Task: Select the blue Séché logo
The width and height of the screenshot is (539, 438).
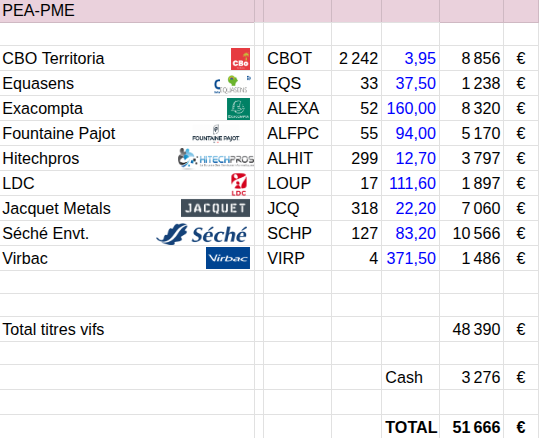Action: pos(202,234)
